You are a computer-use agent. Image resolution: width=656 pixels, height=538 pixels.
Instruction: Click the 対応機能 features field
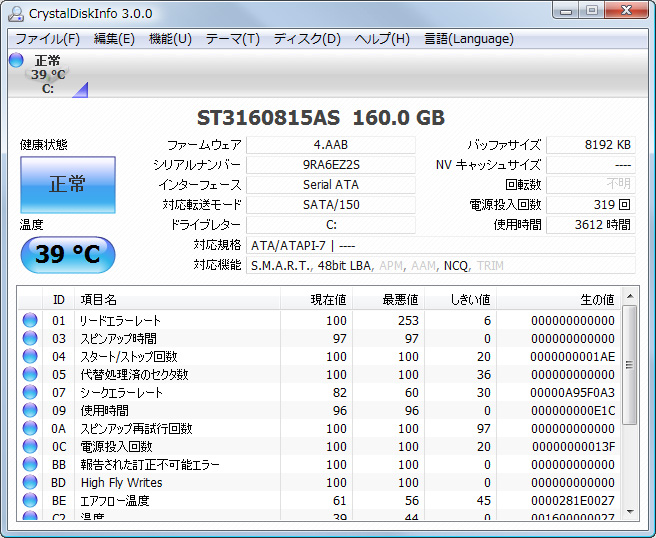[441, 266]
